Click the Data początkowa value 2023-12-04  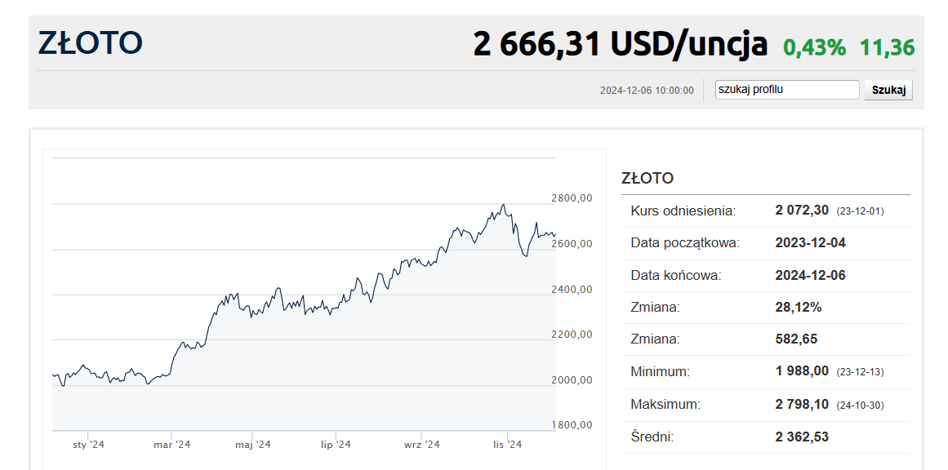pyautogui.click(x=810, y=243)
